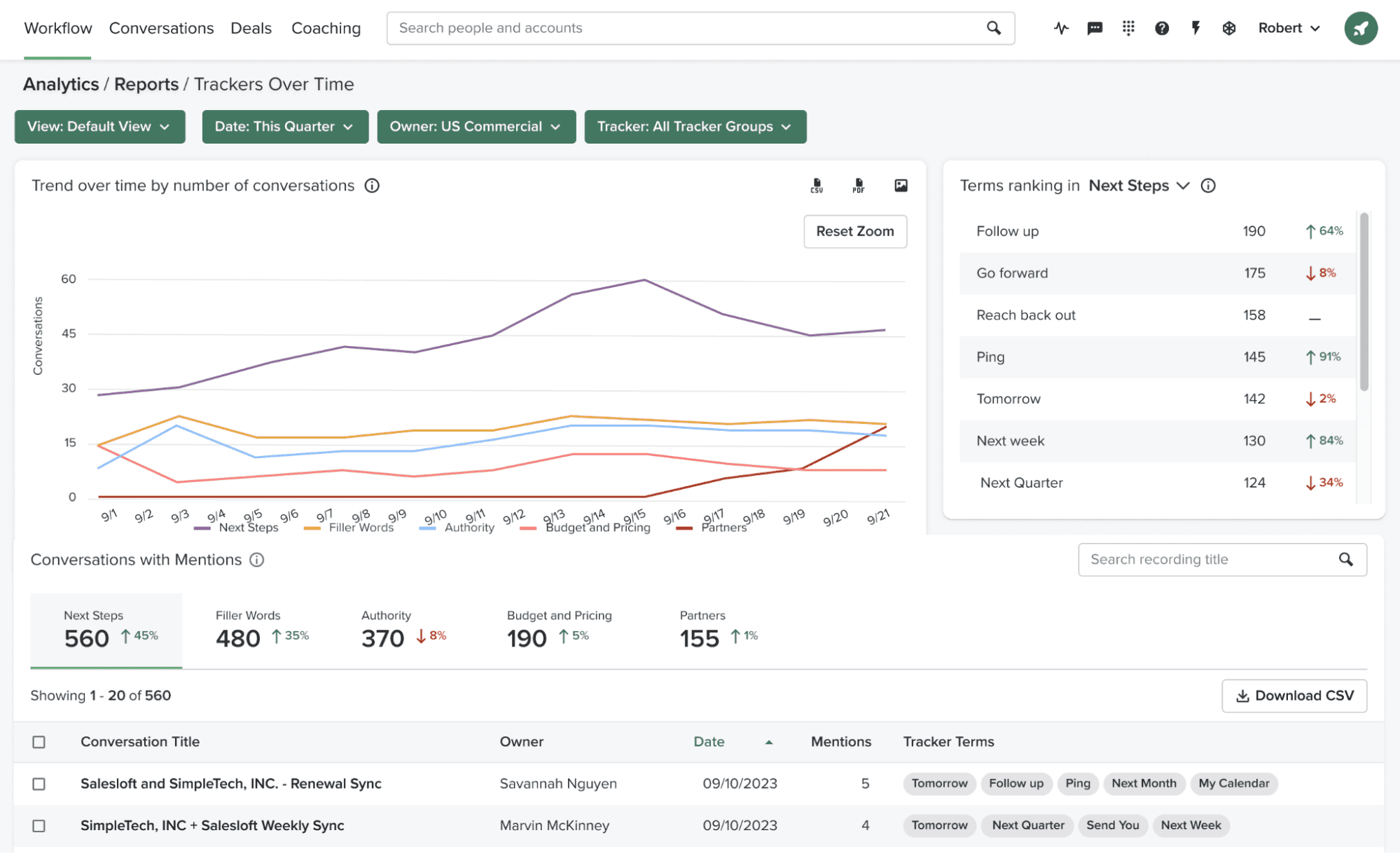Click the search magnifier icon in top bar
Screen dimensions: 1400x854
tap(993, 28)
